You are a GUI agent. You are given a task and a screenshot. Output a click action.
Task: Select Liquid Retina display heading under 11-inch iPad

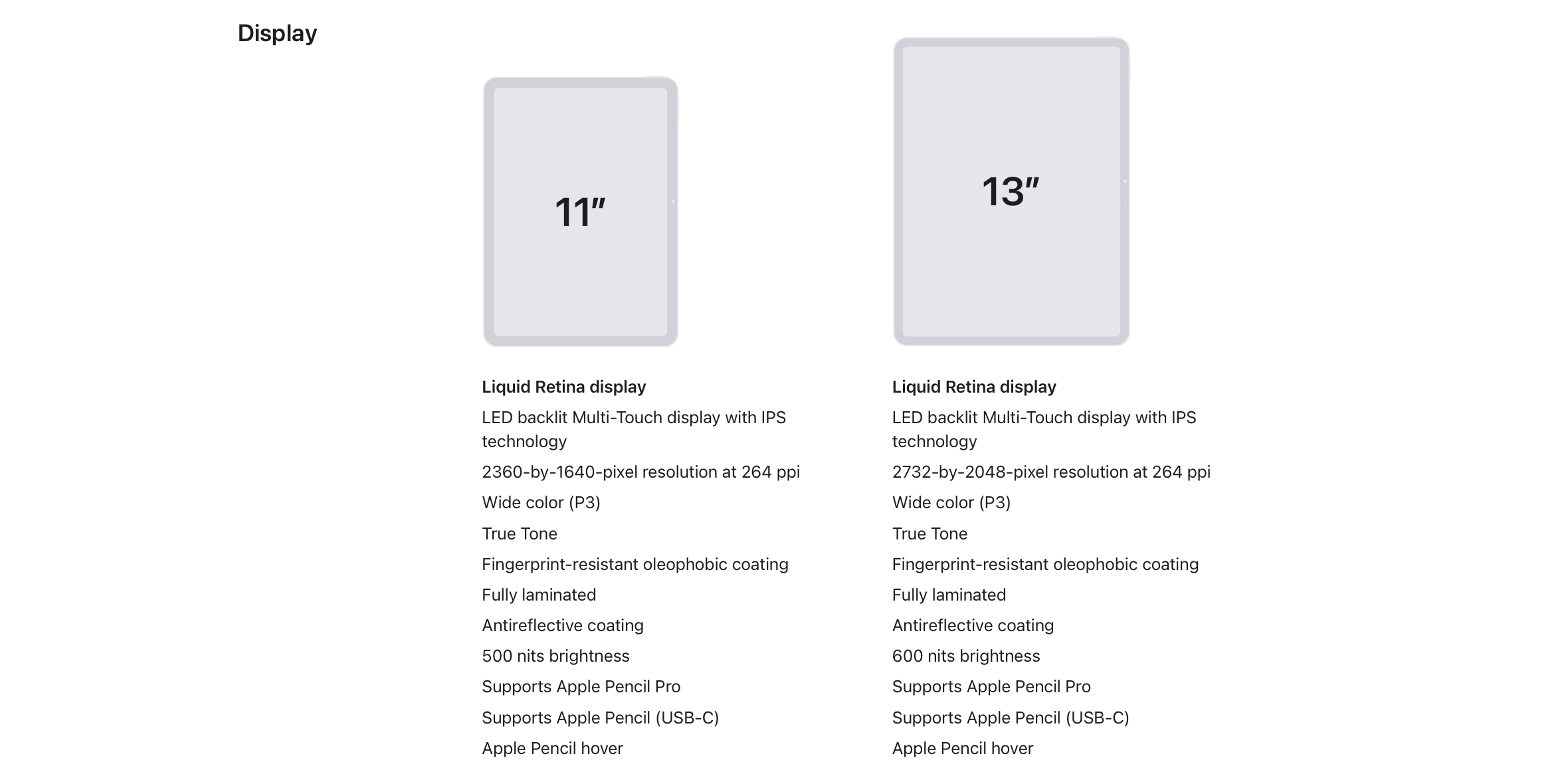point(563,387)
